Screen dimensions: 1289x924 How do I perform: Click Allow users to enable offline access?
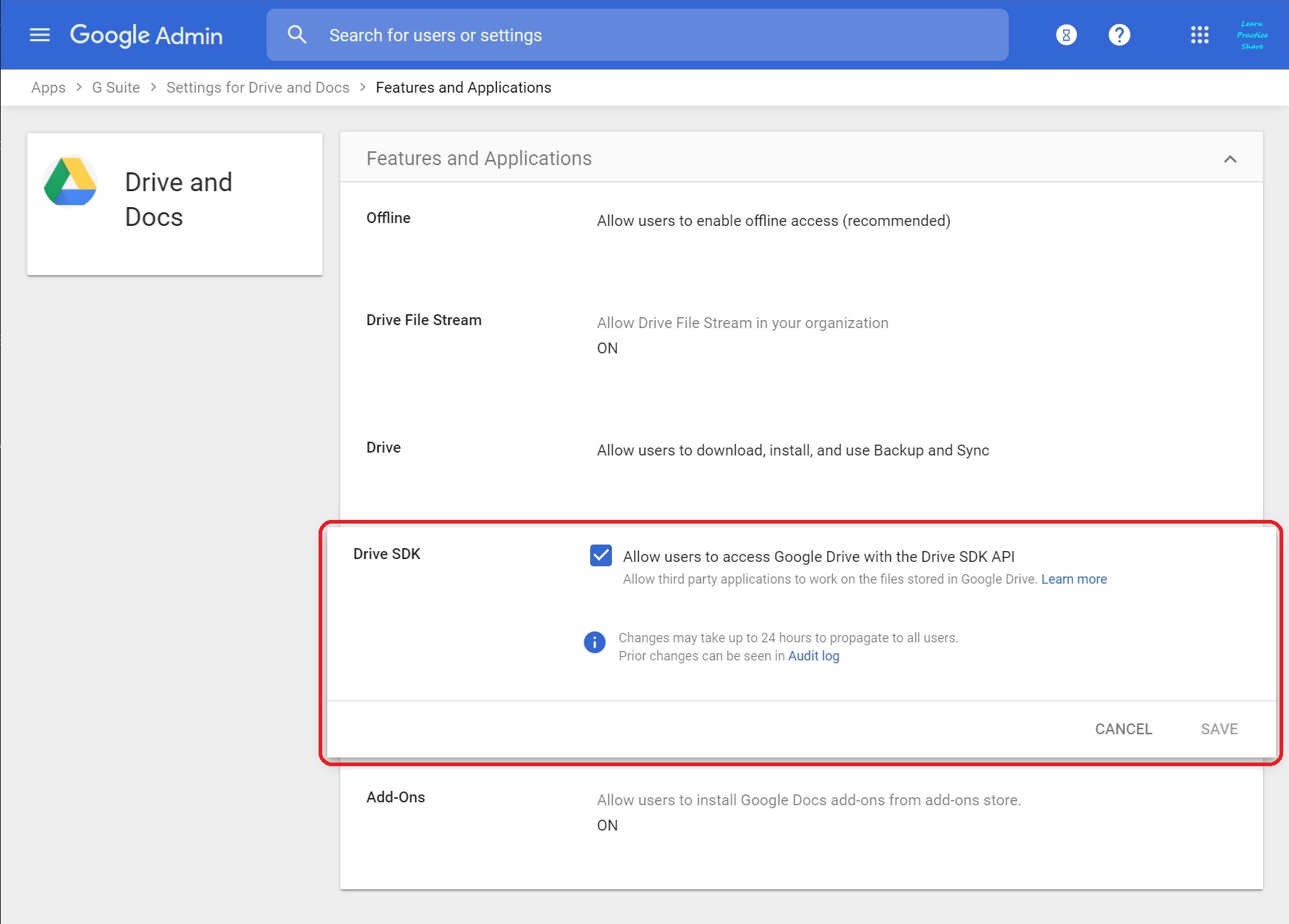pos(773,221)
